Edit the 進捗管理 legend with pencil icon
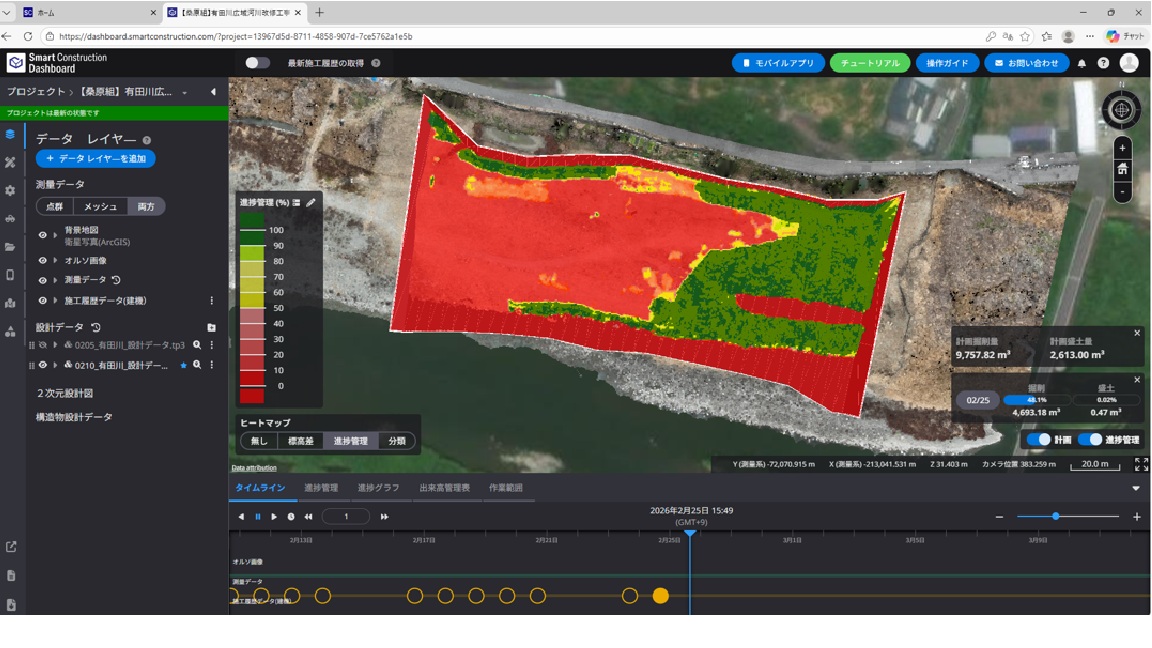 point(311,202)
